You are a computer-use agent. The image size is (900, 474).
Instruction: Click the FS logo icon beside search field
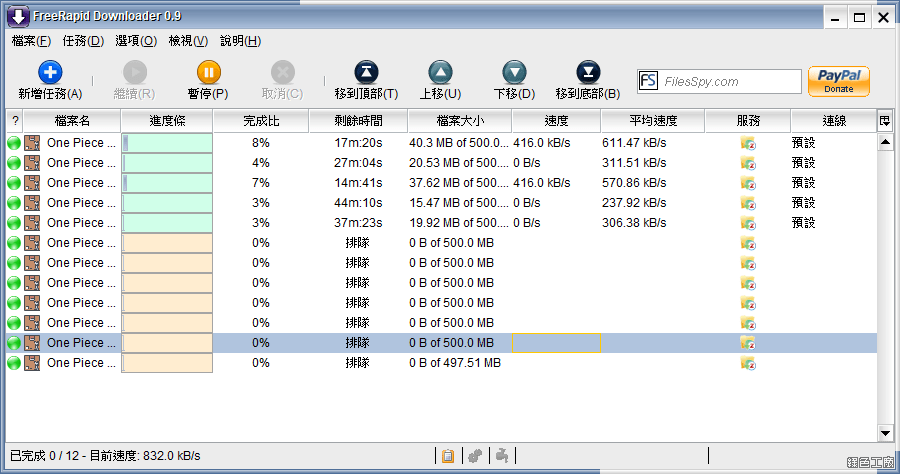(x=648, y=81)
